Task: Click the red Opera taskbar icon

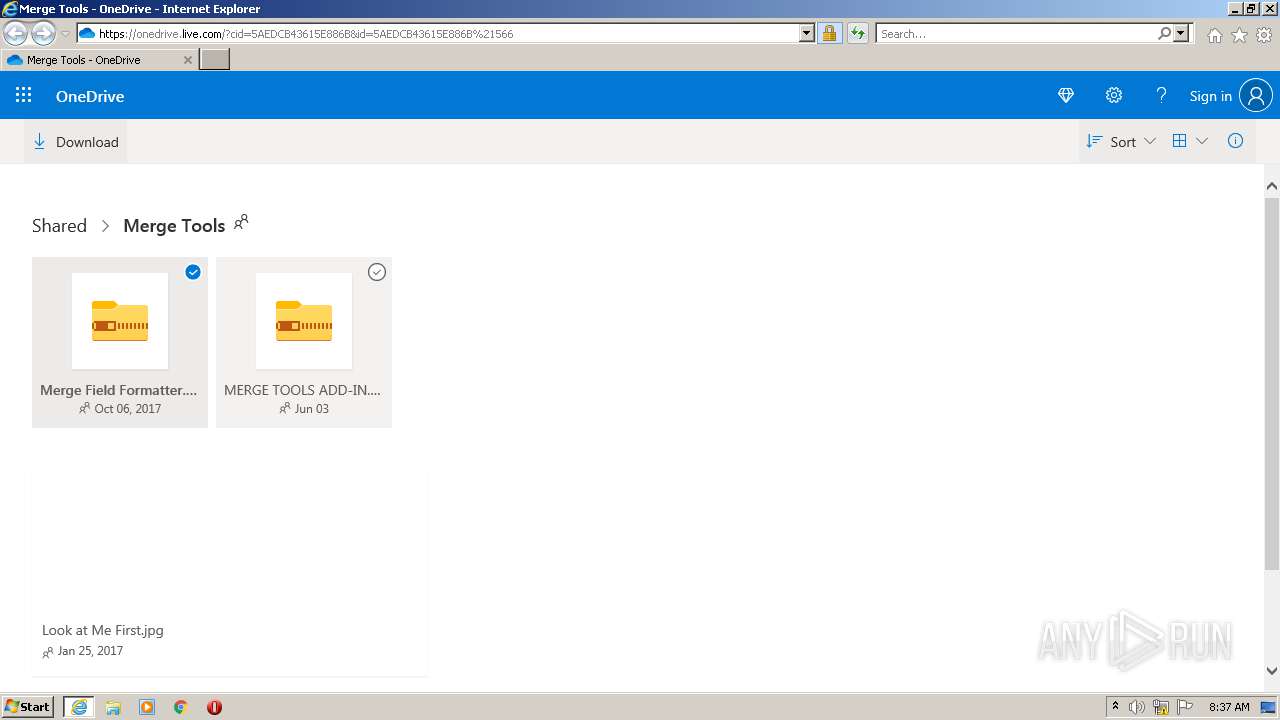Action: (x=214, y=707)
